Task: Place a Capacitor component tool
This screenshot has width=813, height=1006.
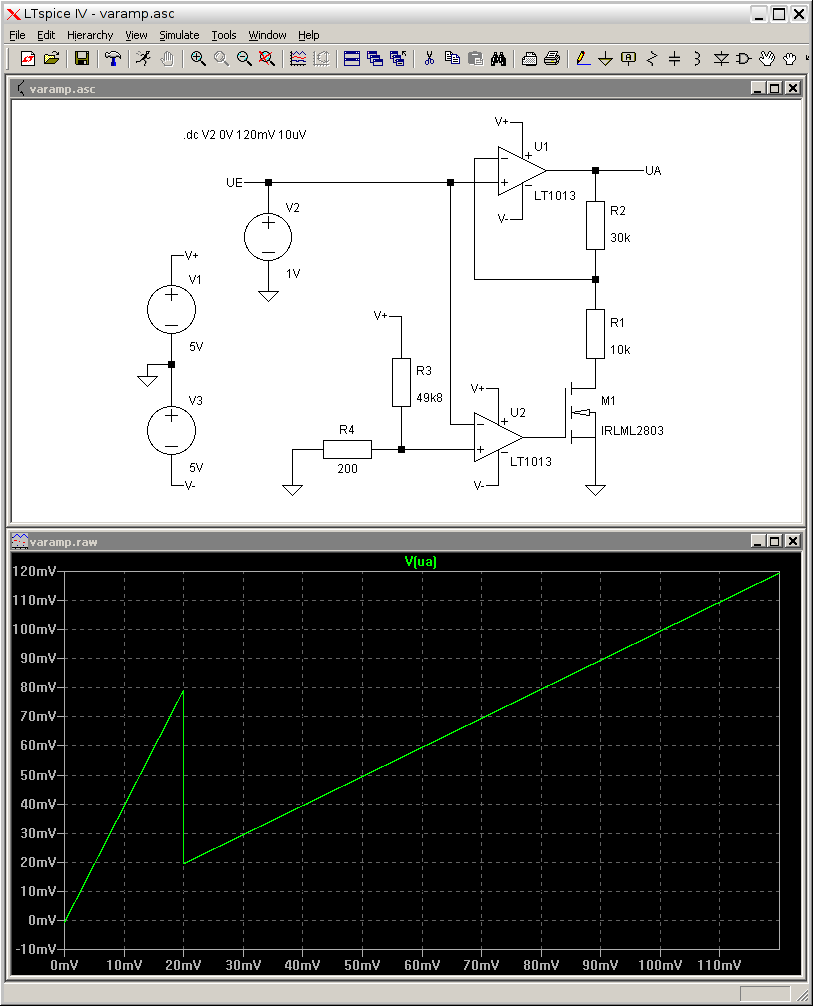Action: (x=674, y=58)
